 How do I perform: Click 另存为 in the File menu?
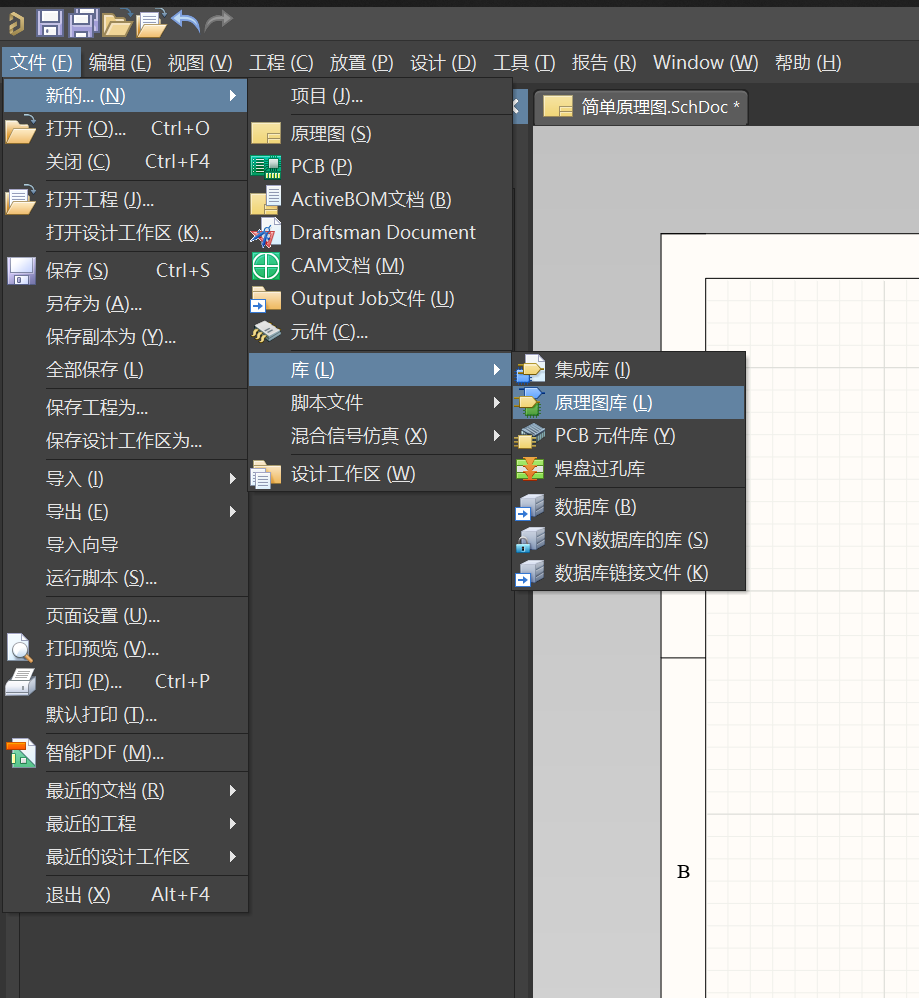(94, 303)
